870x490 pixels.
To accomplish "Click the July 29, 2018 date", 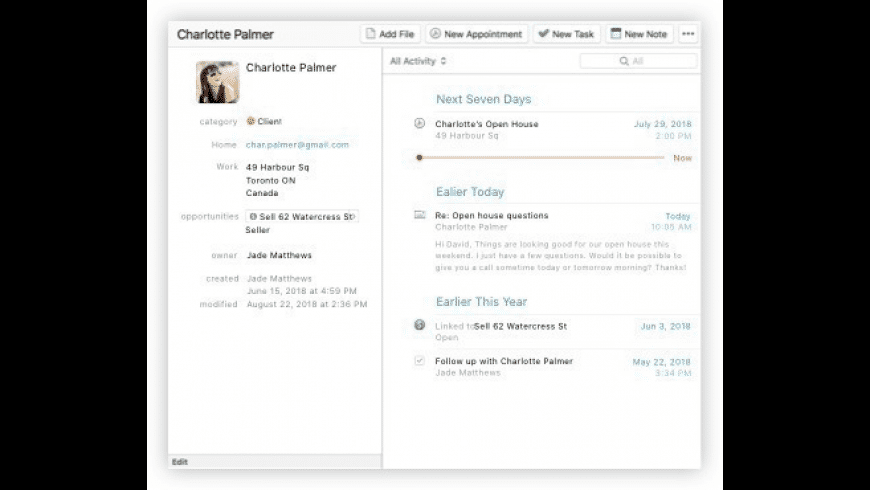I will [x=662, y=124].
